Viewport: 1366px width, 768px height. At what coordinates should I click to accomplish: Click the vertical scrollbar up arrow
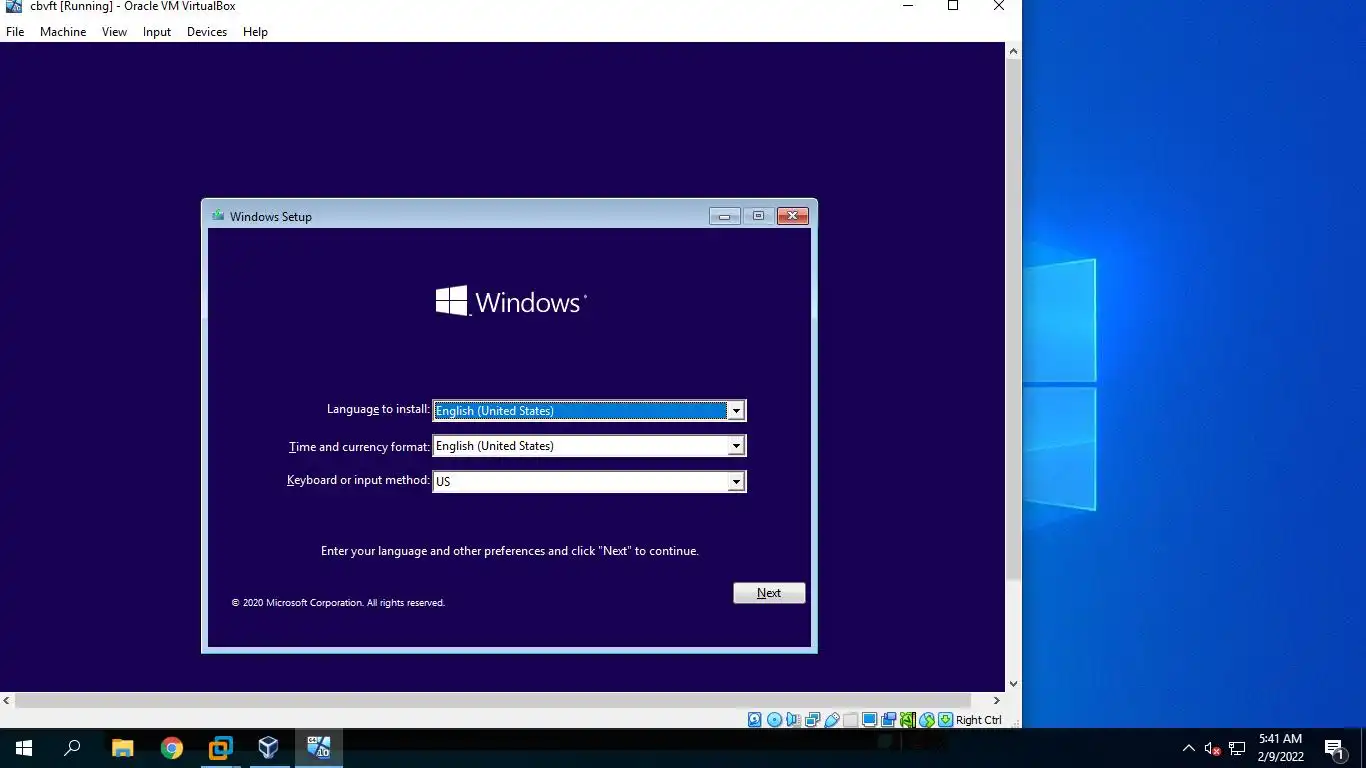pos(1014,50)
